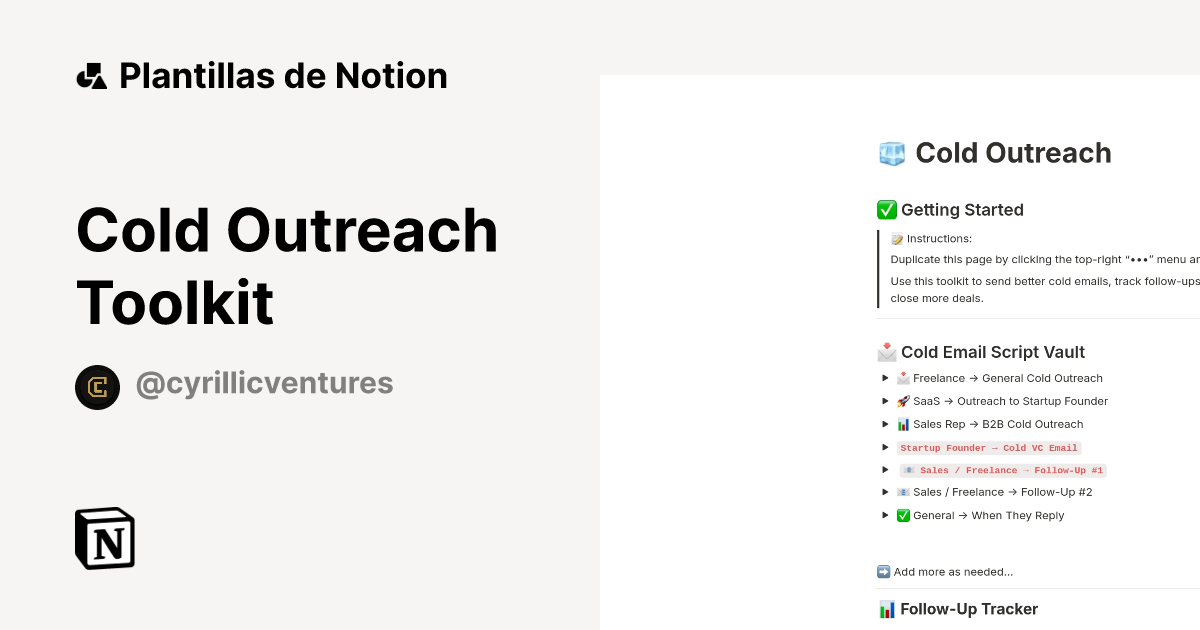The image size is (1200, 630).
Task: Open the @cyrillicventures profile link
Action: [x=264, y=383]
